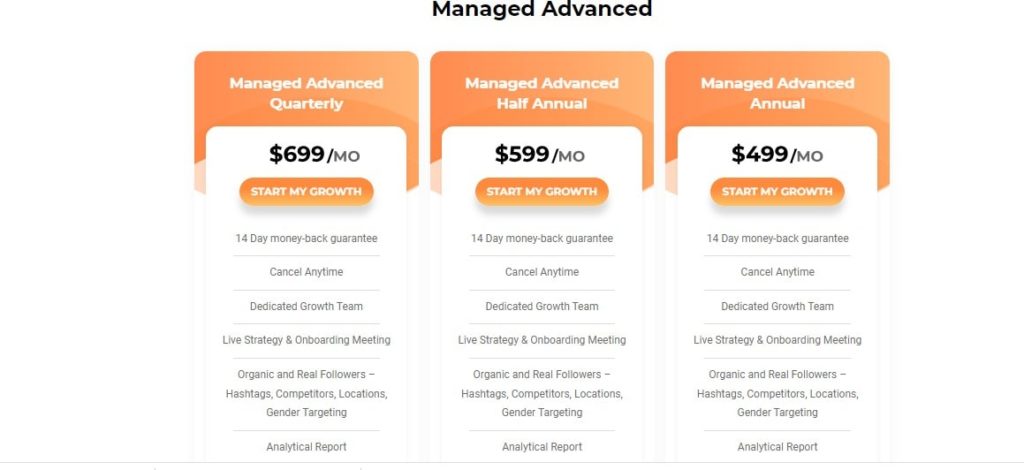Click Cancel Anytime in Annual plan
Viewport: 1024px width, 470px height.
[777, 272]
